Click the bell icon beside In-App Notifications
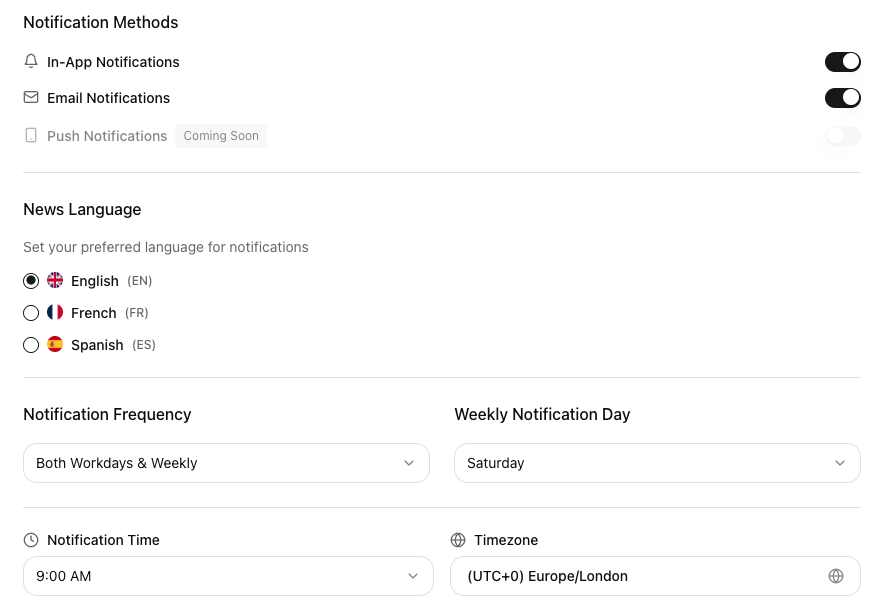This screenshot has width=883, height=608. point(31,62)
